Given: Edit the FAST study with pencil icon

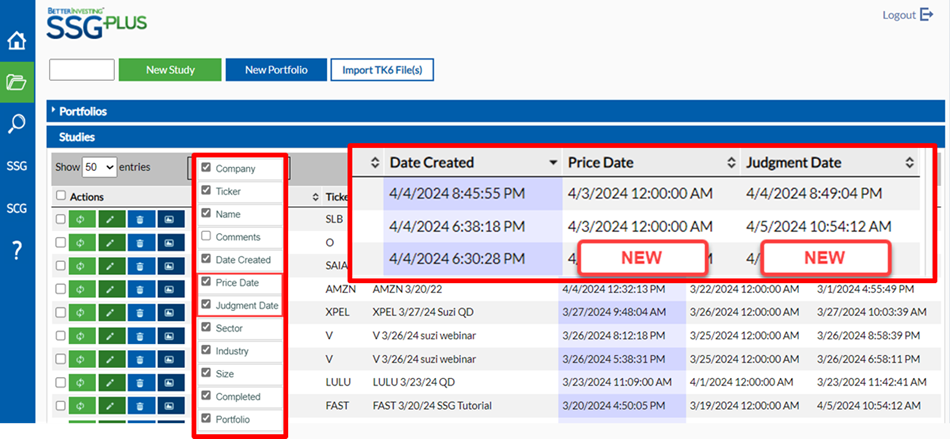Looking at the screenshot, I should (111, 406).
